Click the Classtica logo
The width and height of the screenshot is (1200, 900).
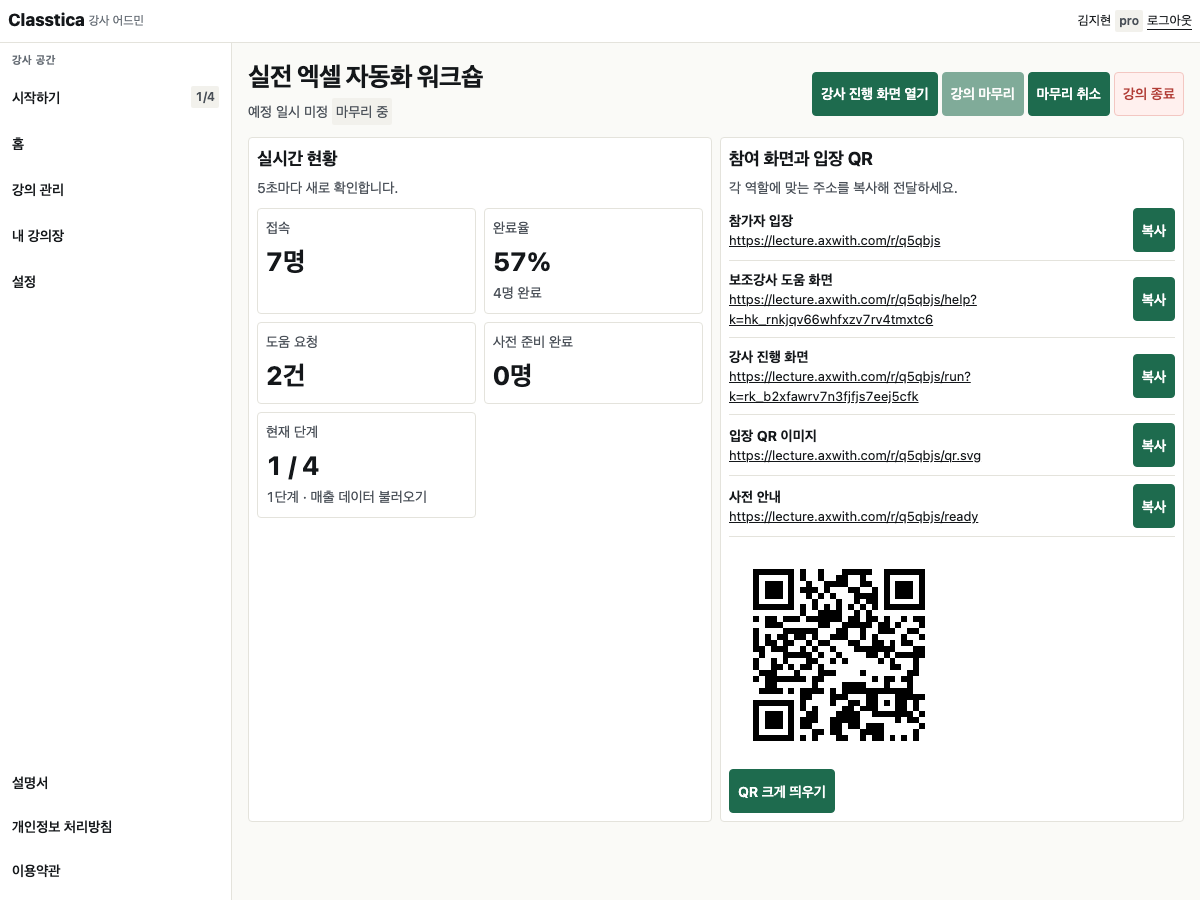46,20
